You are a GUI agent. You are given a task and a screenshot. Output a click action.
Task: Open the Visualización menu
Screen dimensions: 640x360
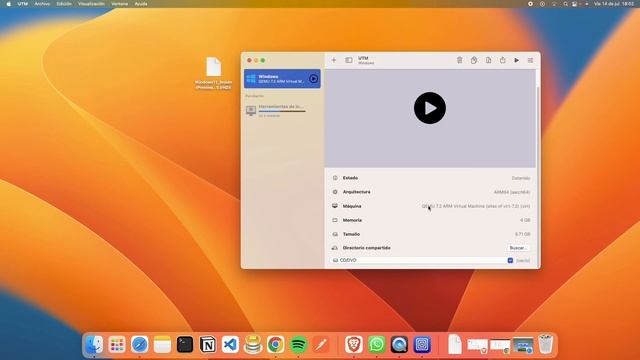pos(91,4)
